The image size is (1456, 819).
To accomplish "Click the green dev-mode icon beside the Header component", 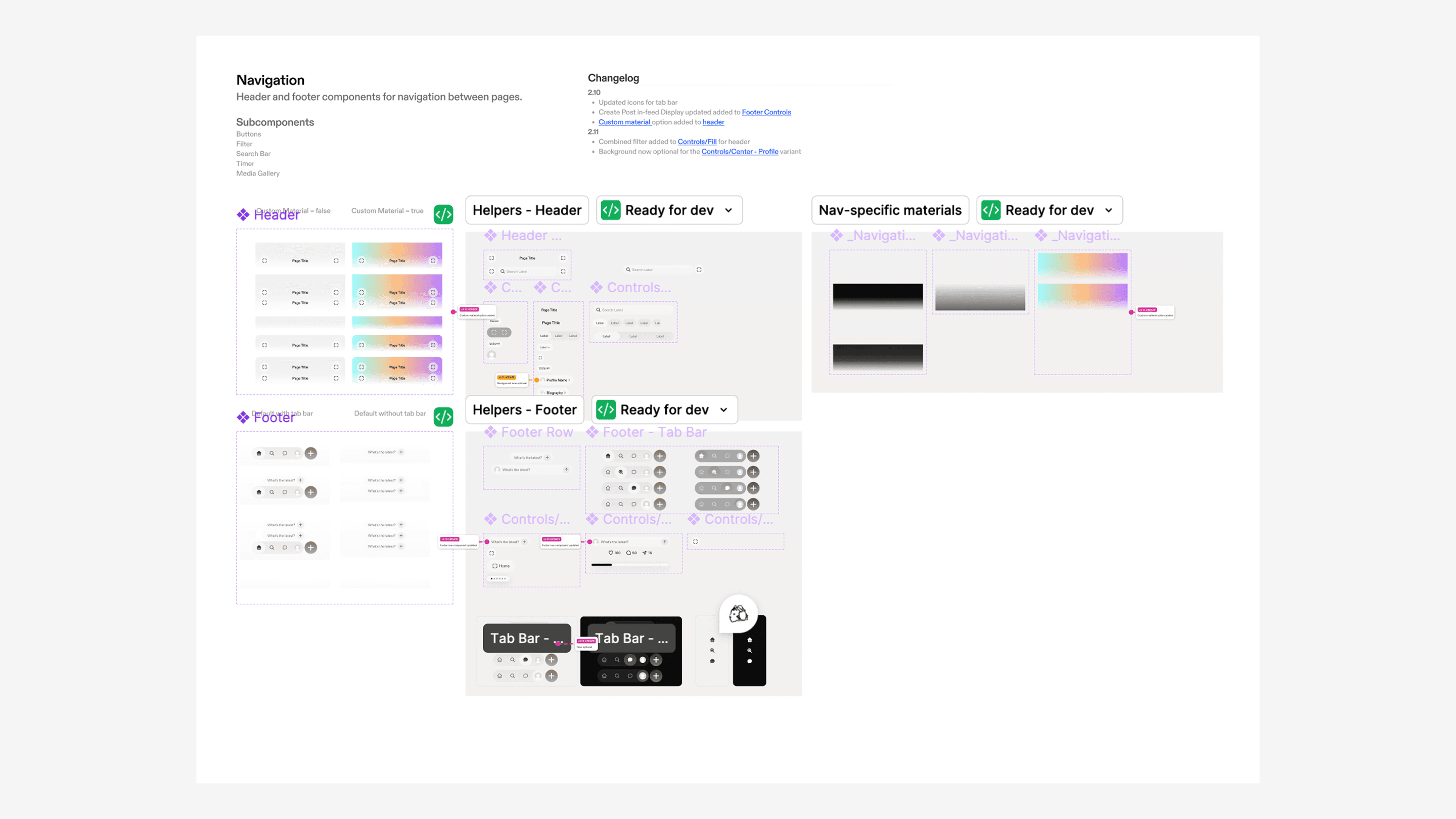I will point(443,214).
